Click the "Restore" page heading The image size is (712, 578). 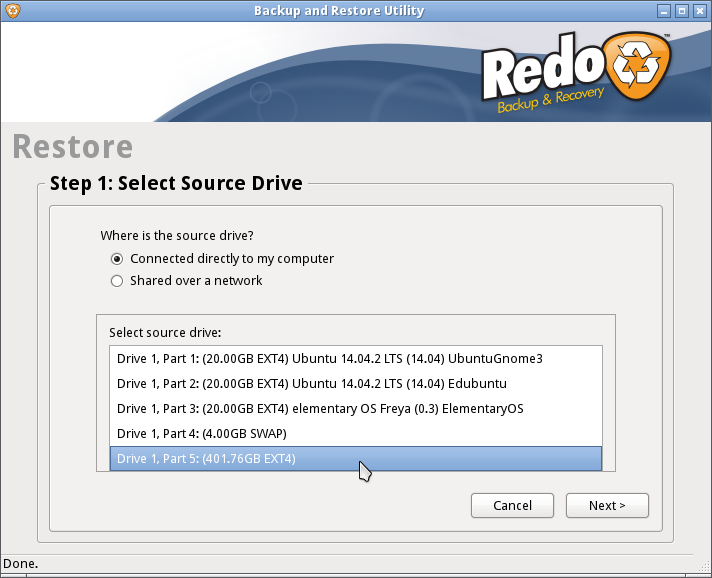[x=72, y=147]
